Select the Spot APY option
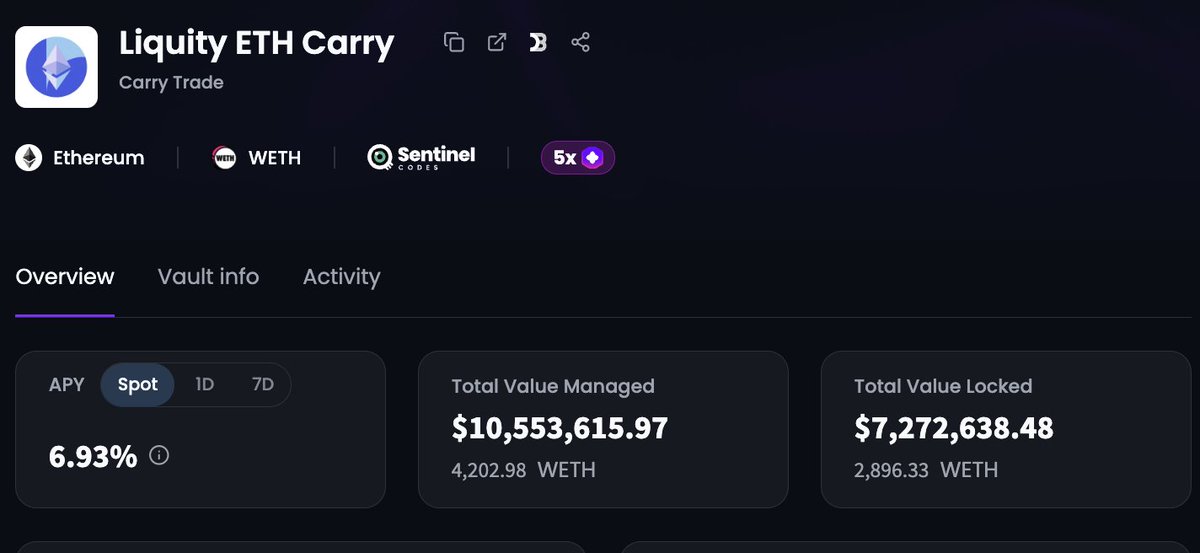The width and height of the screenshot is (1200, 553). point(138,385)
